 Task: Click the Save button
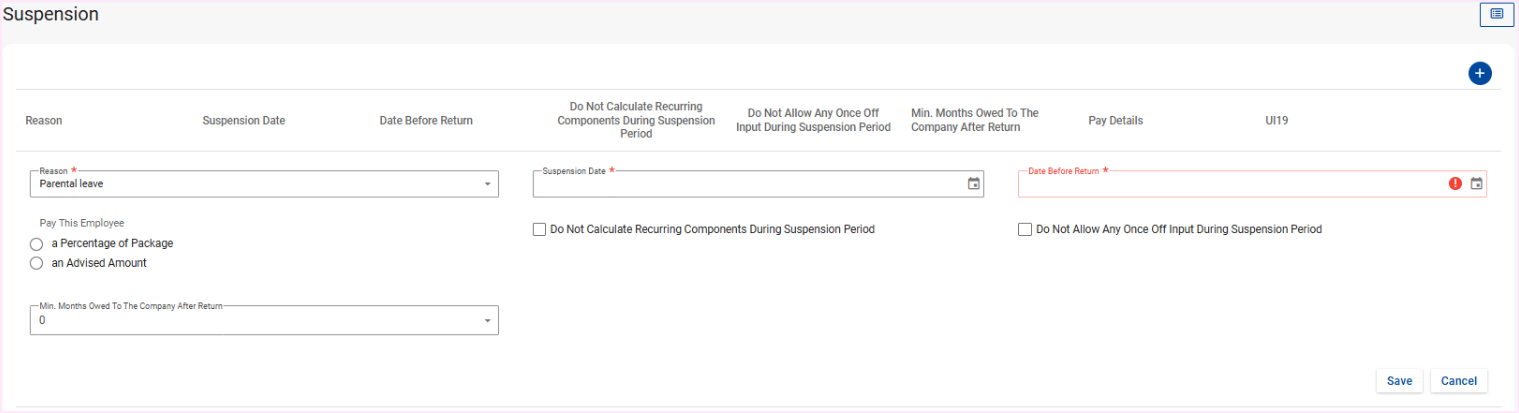pyautogui.click(x=1399, y=381)
